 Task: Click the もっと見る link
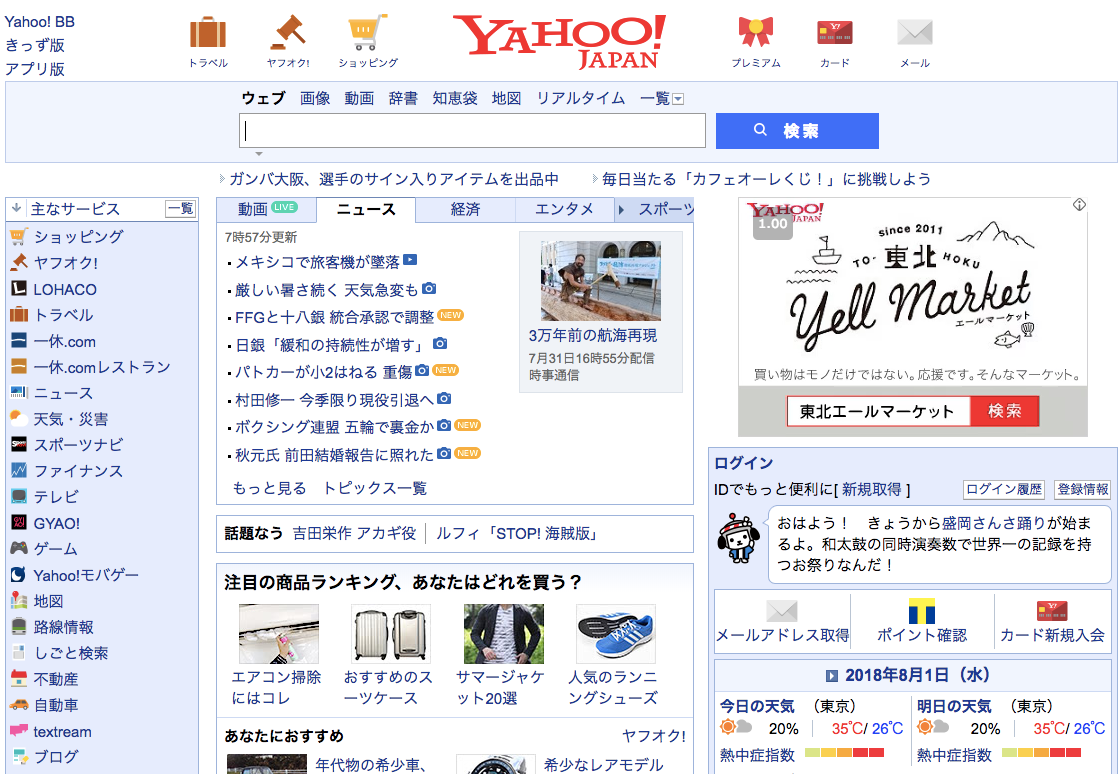pyautogui.click(x=270, y=488)
